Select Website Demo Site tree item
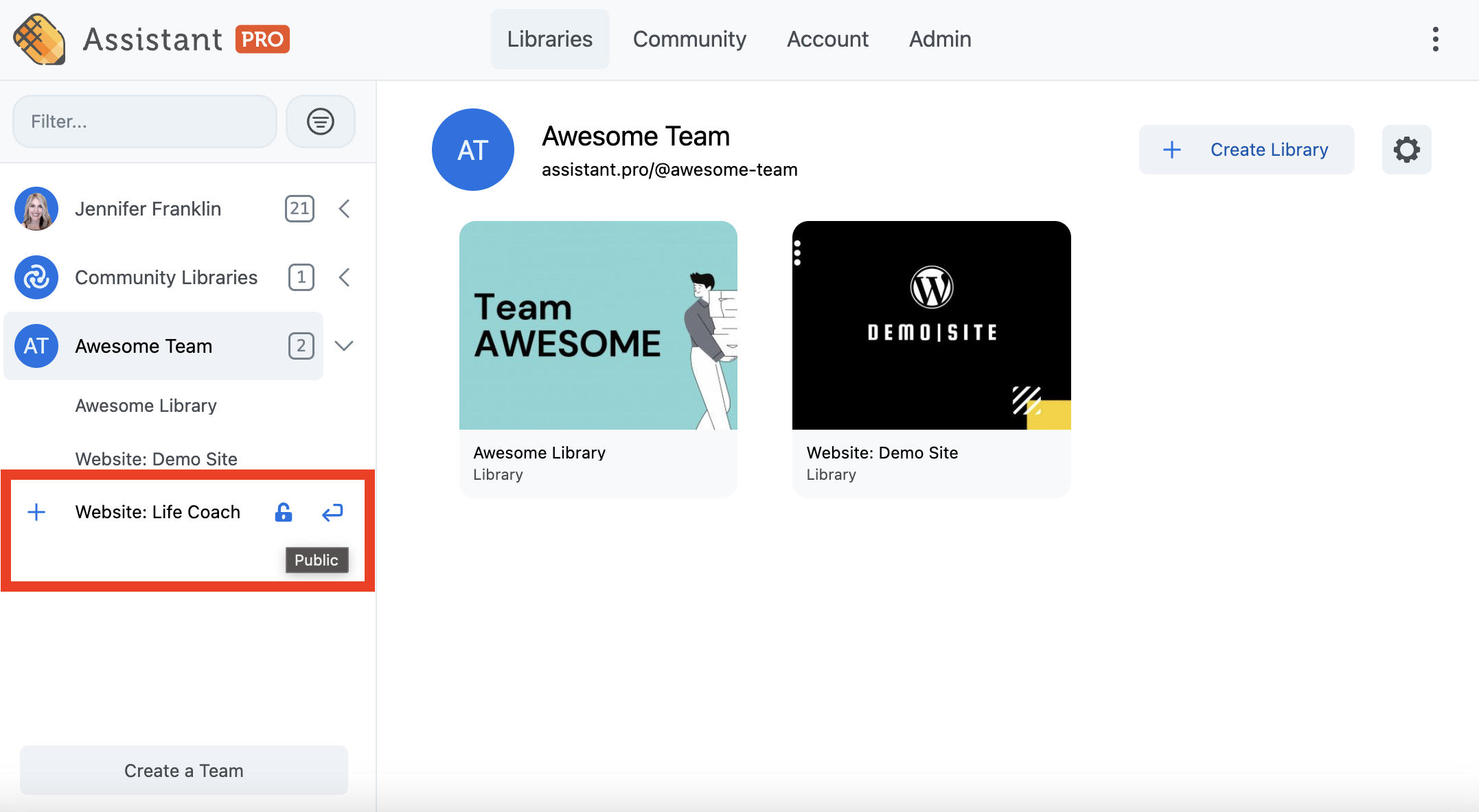 tap(156, 457)
